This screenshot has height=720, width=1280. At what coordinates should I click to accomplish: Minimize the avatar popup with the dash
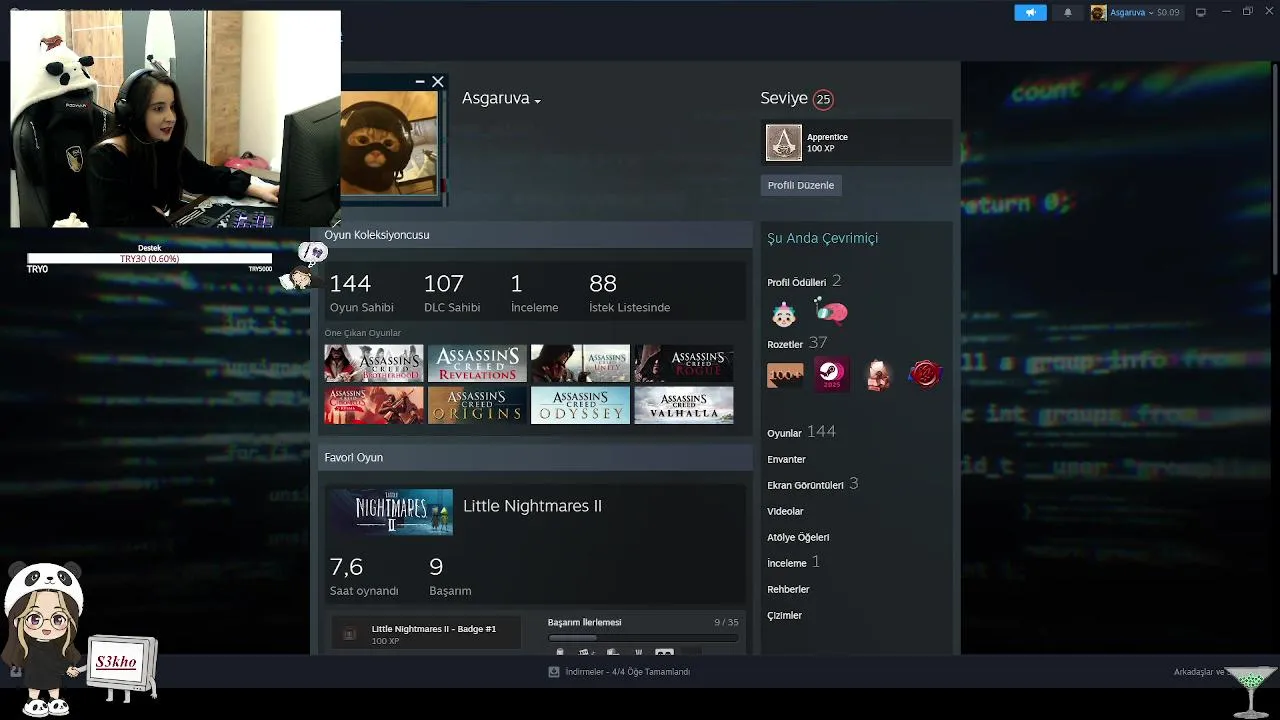420,82
